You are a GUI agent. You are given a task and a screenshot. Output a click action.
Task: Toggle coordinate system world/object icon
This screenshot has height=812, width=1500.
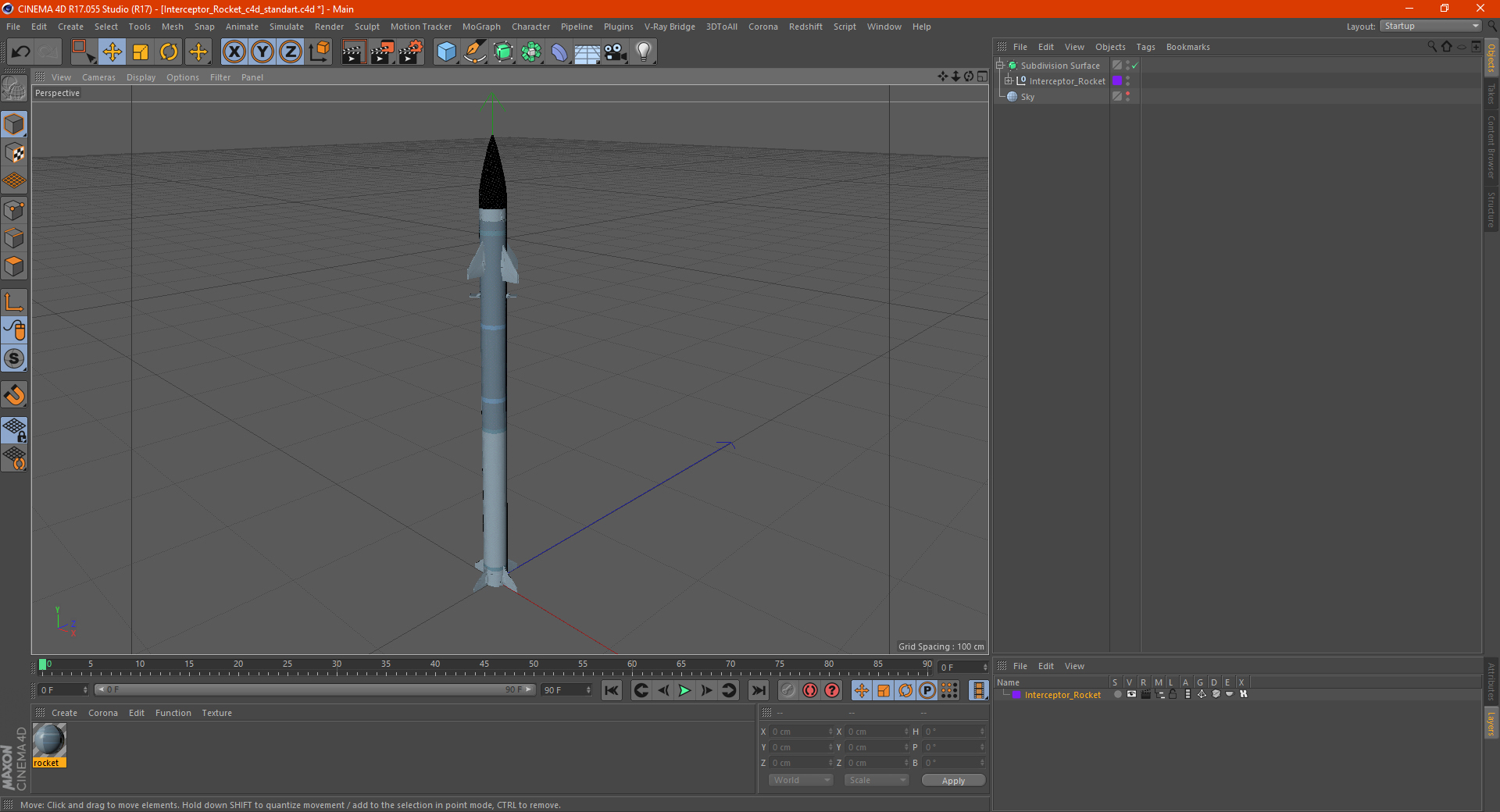coord(319,52)
